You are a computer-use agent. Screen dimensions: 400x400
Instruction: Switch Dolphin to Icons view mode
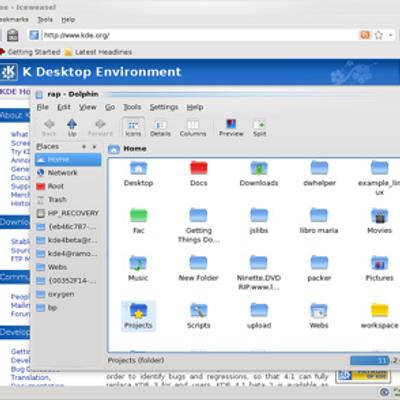click(133, 128)
